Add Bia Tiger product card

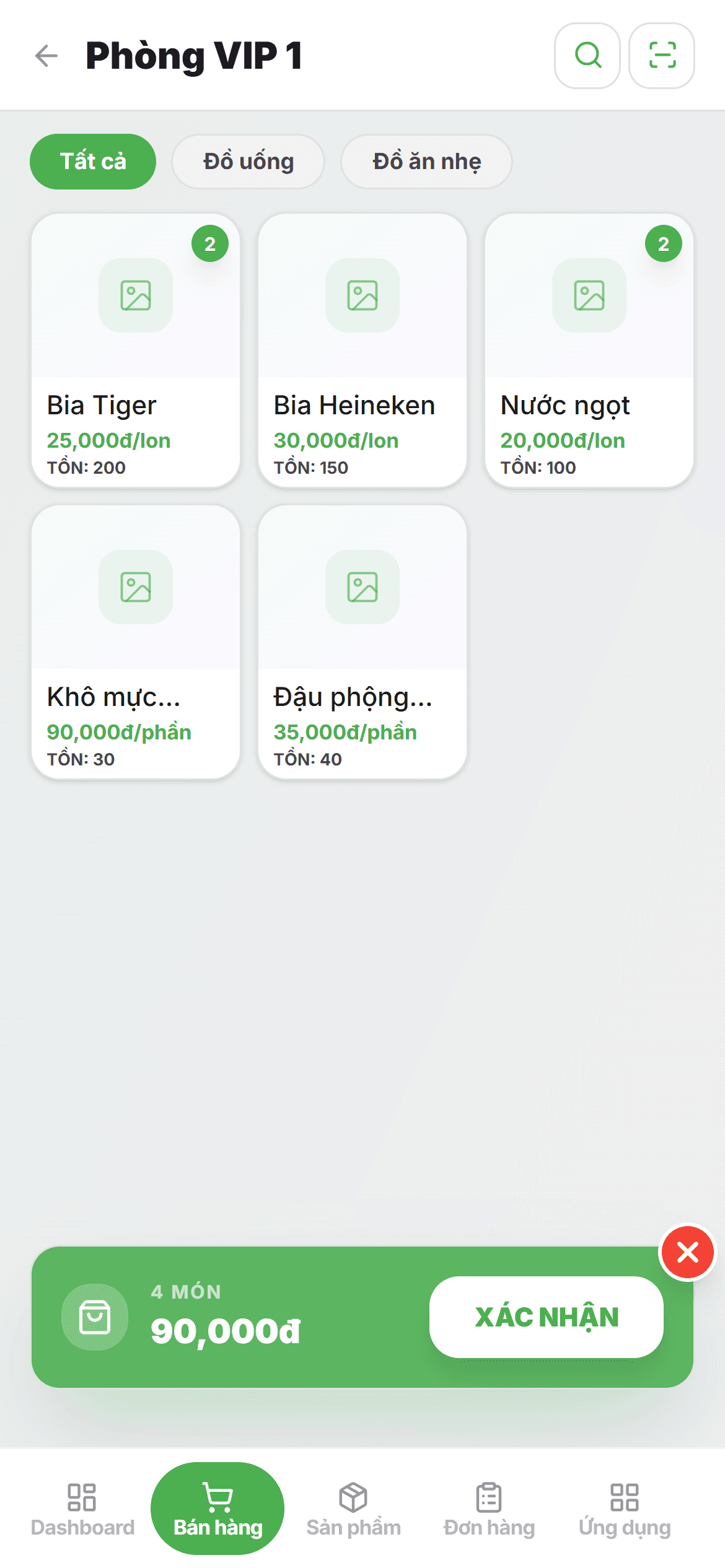point(136,351)
